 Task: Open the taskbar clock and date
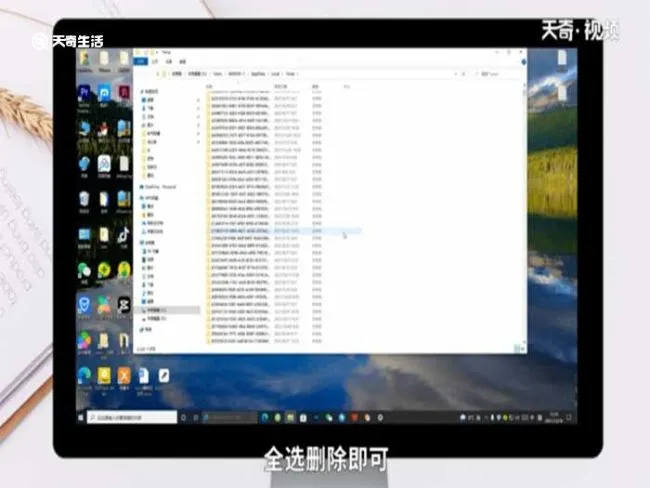click(x=555, y=417)
